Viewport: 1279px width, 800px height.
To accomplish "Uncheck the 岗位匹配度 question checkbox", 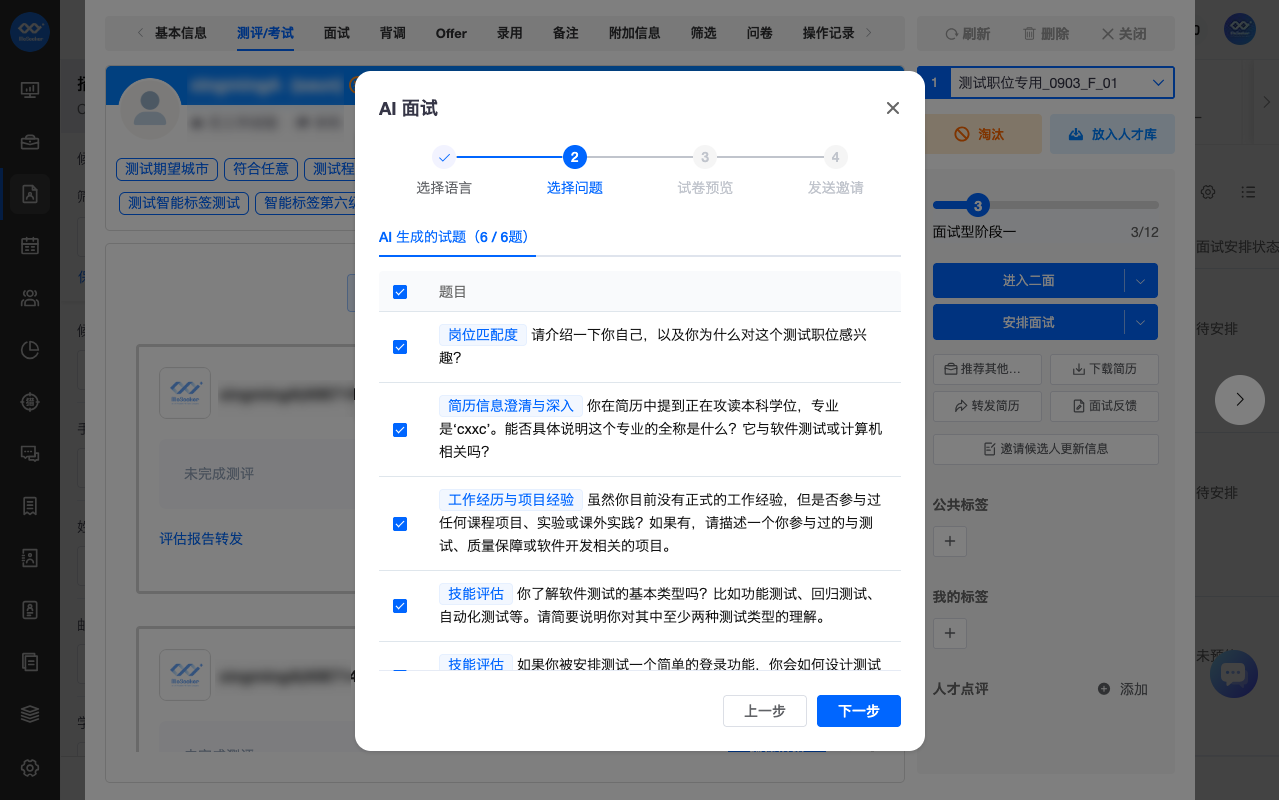I will point(400,347).
